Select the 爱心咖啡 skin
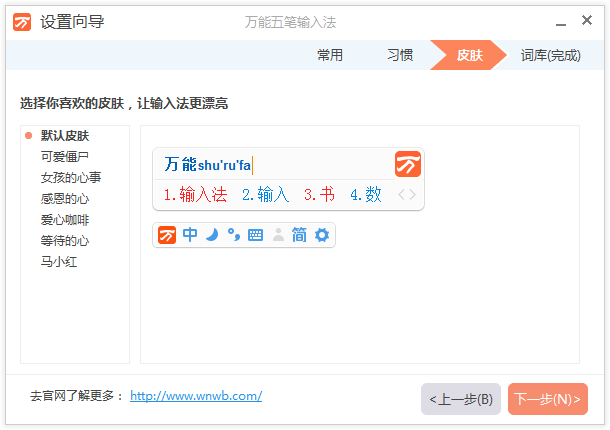Screen dimensions: 610x430 pyautogui.click(x=65, y=220)
